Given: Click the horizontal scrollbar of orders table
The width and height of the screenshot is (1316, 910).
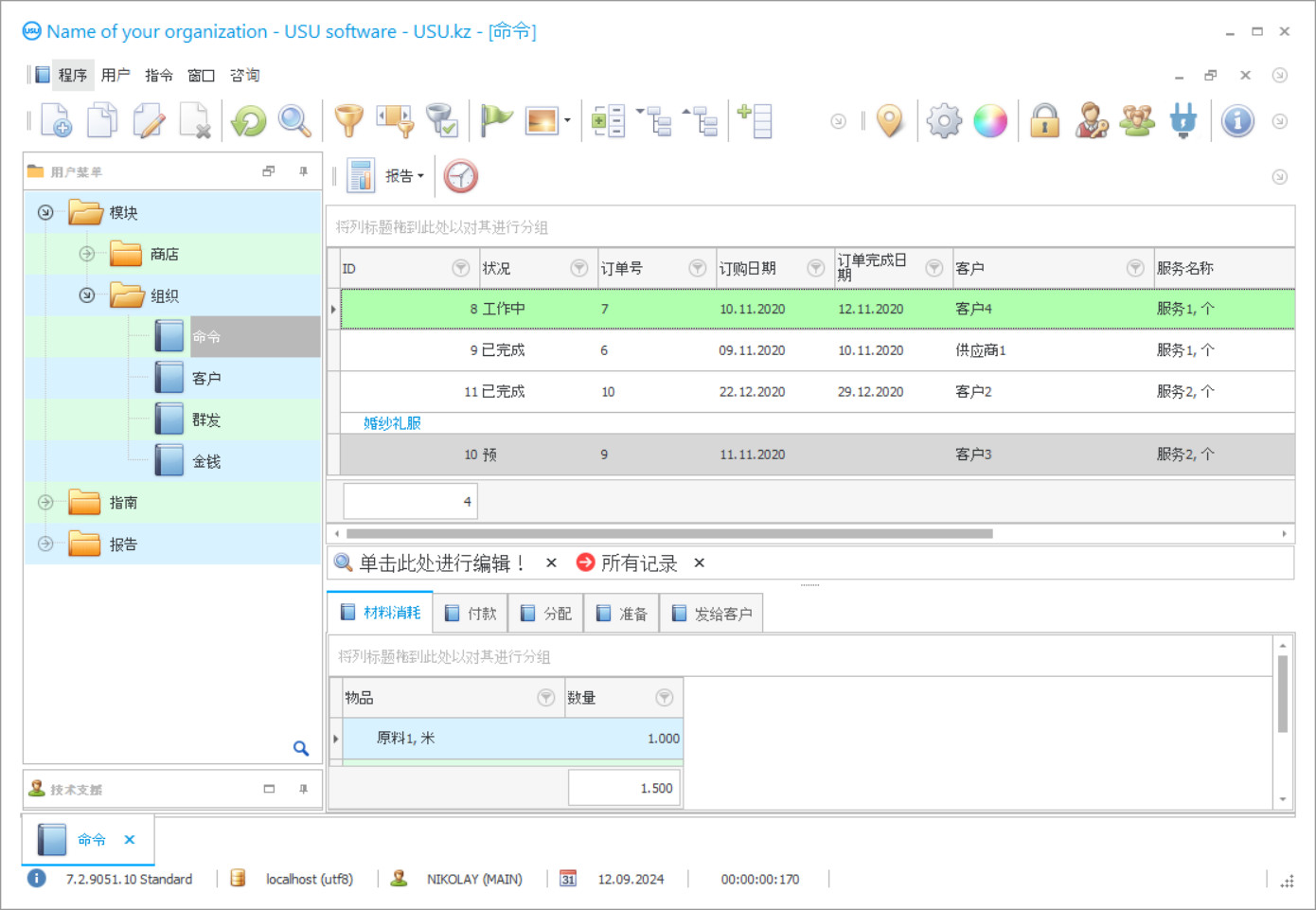Looking at the screenshot, I should 669,533.
